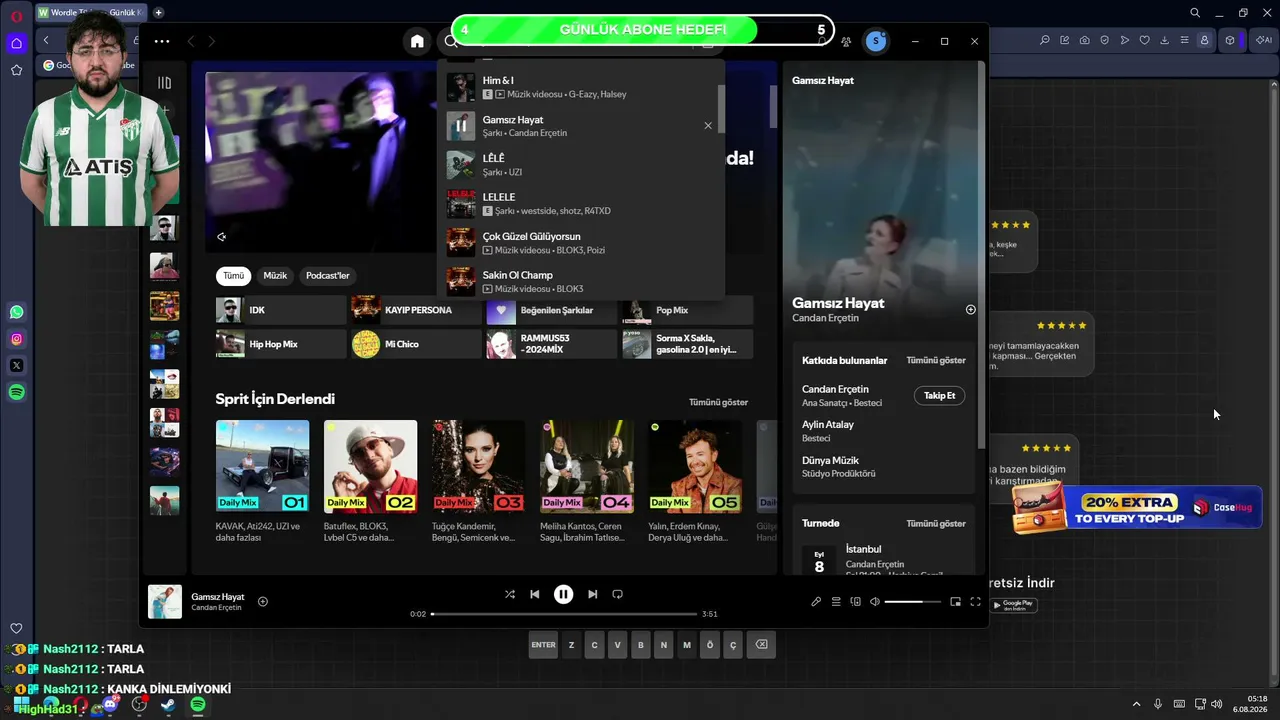
Task: Open the Pop Mix tile
Action: coord(686,310)
